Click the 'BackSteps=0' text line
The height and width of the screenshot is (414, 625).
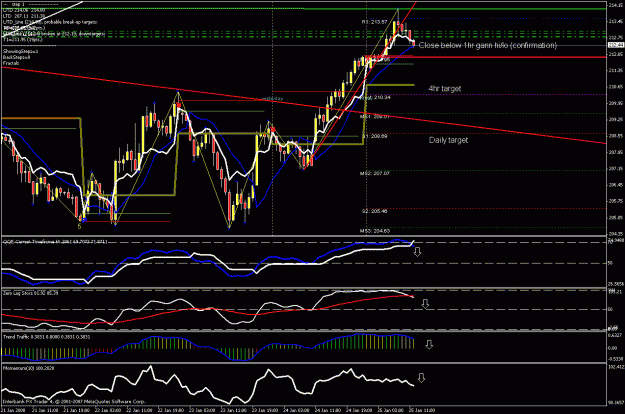point(16,57)
